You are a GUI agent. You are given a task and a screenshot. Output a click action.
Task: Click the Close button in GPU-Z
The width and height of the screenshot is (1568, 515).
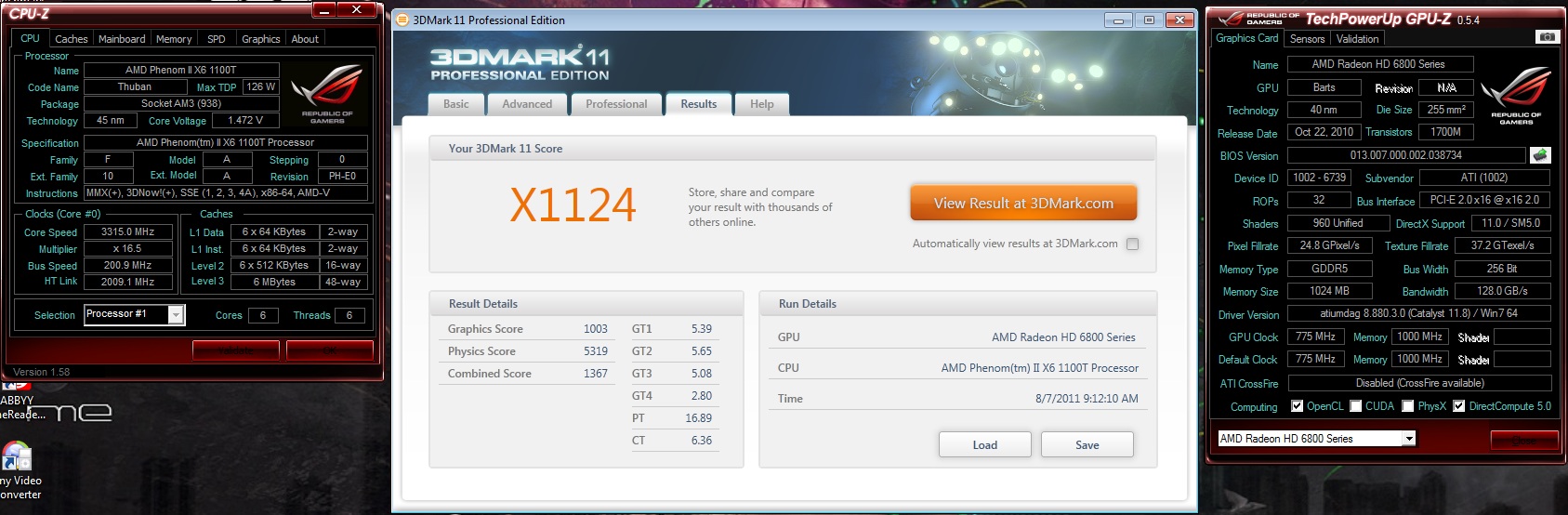1524,440
